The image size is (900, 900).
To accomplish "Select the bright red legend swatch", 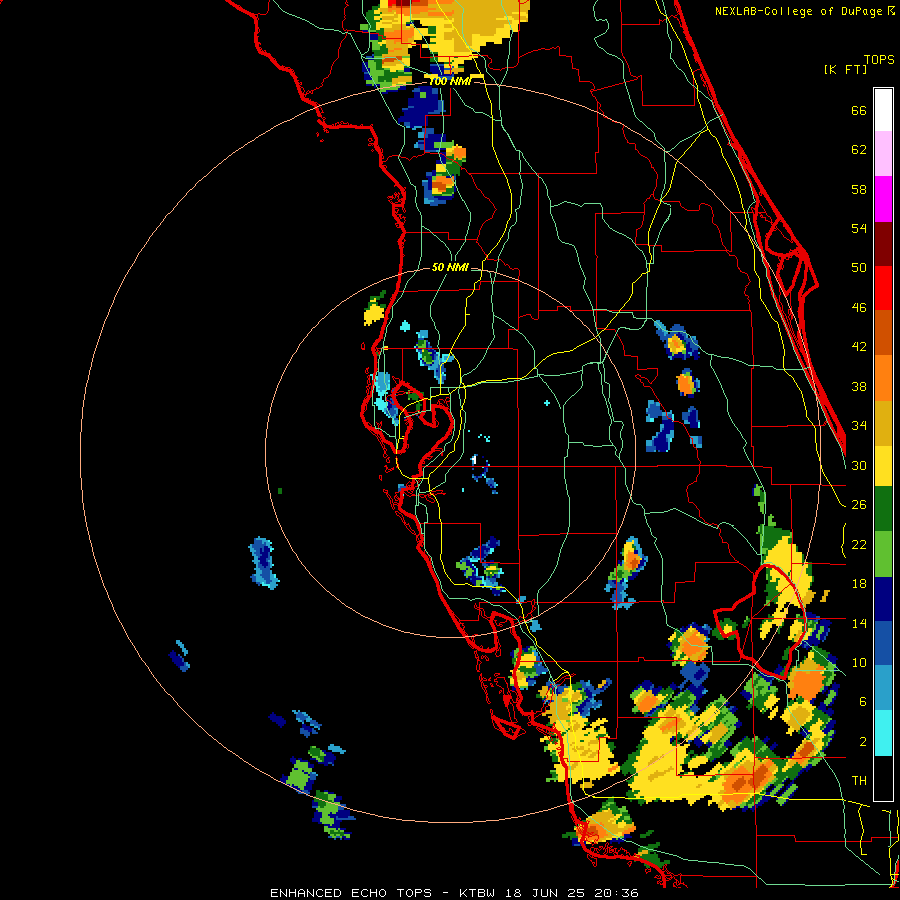I will [883, 288].
